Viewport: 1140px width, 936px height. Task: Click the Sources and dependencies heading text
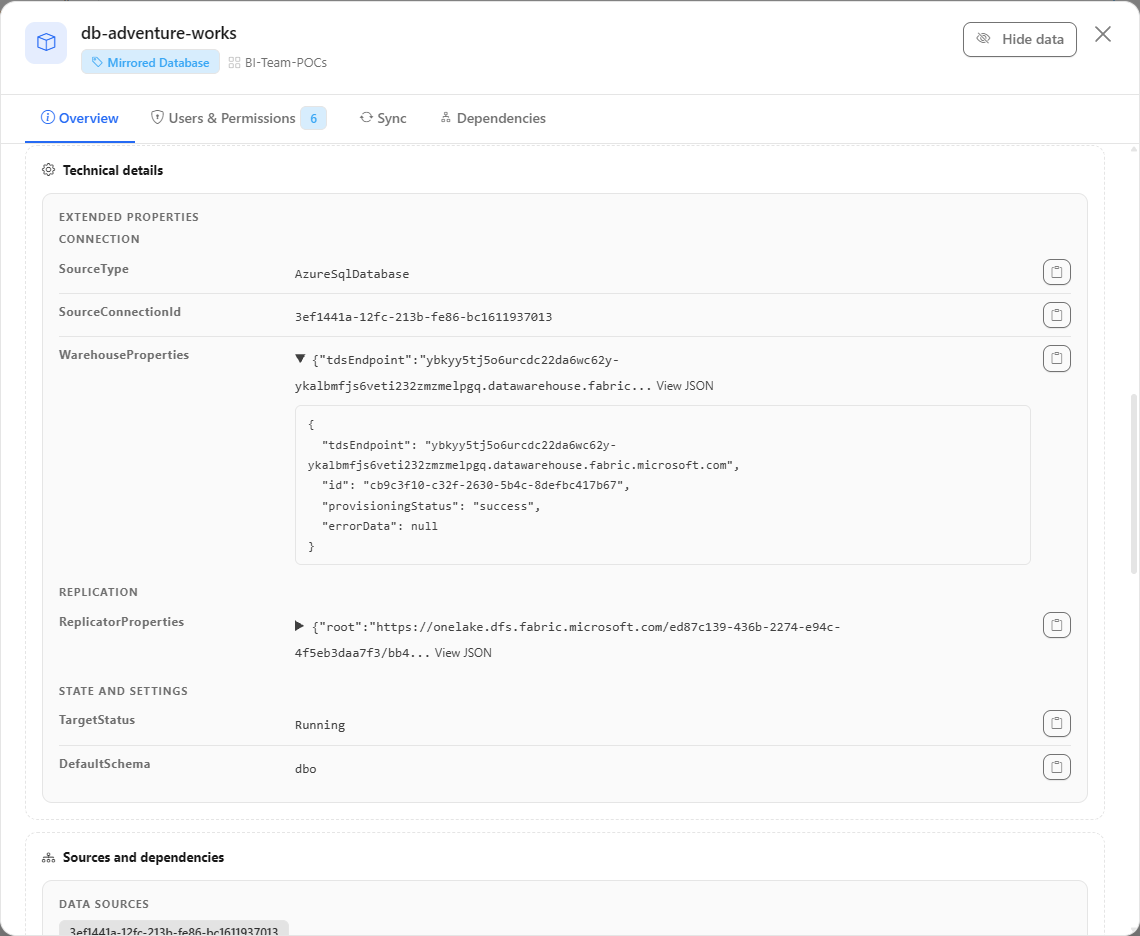[x=143, y=857]
